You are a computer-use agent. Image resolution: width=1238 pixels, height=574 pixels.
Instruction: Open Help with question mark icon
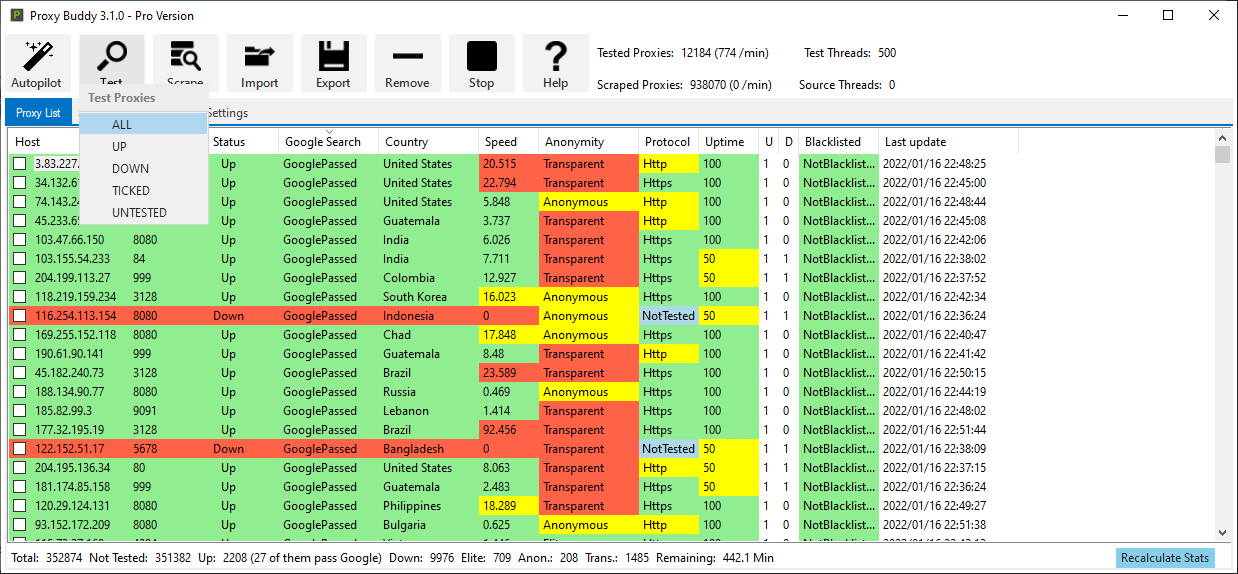coord(555,56)
